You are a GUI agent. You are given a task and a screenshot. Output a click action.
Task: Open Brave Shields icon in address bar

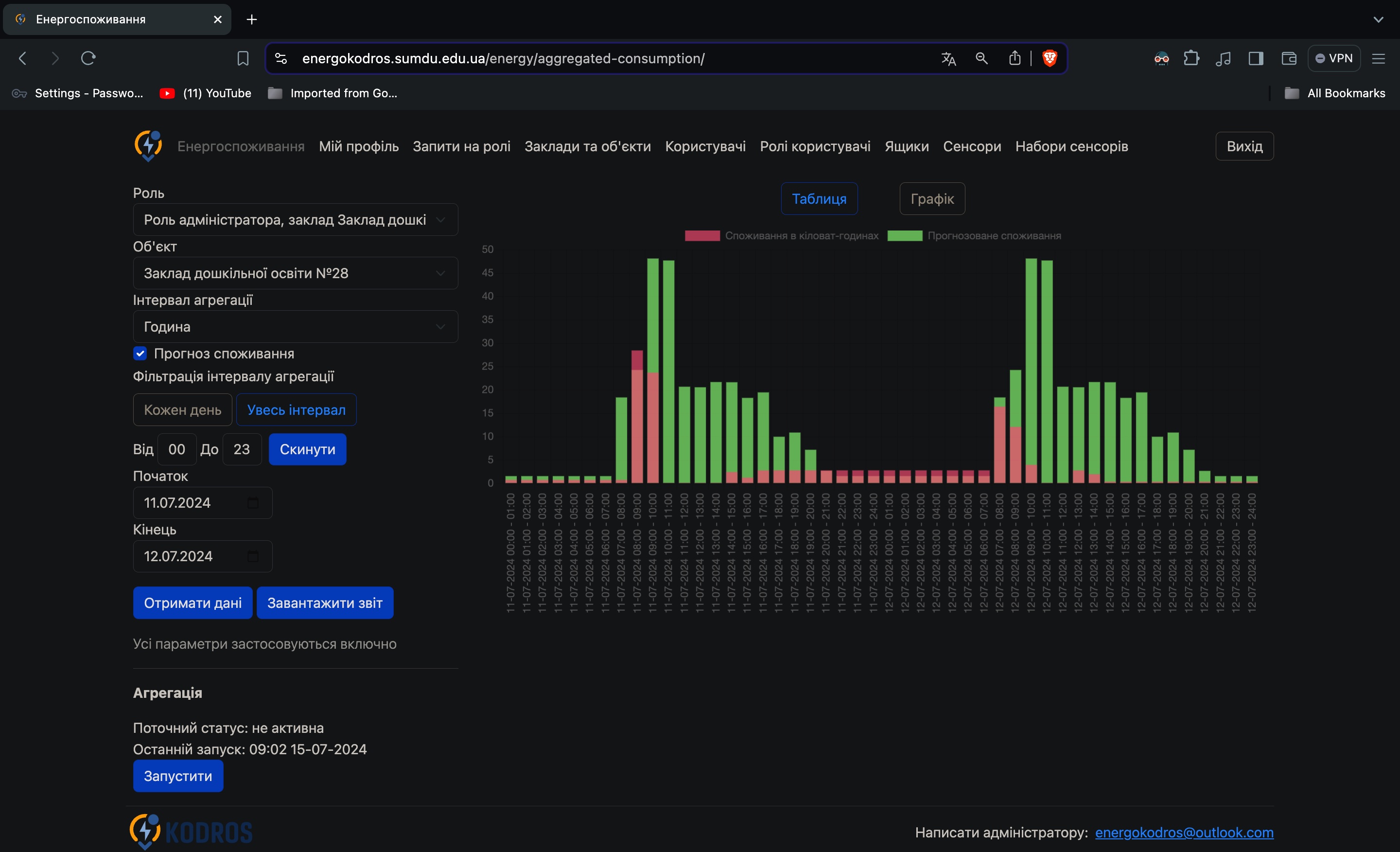point(1049,58)
